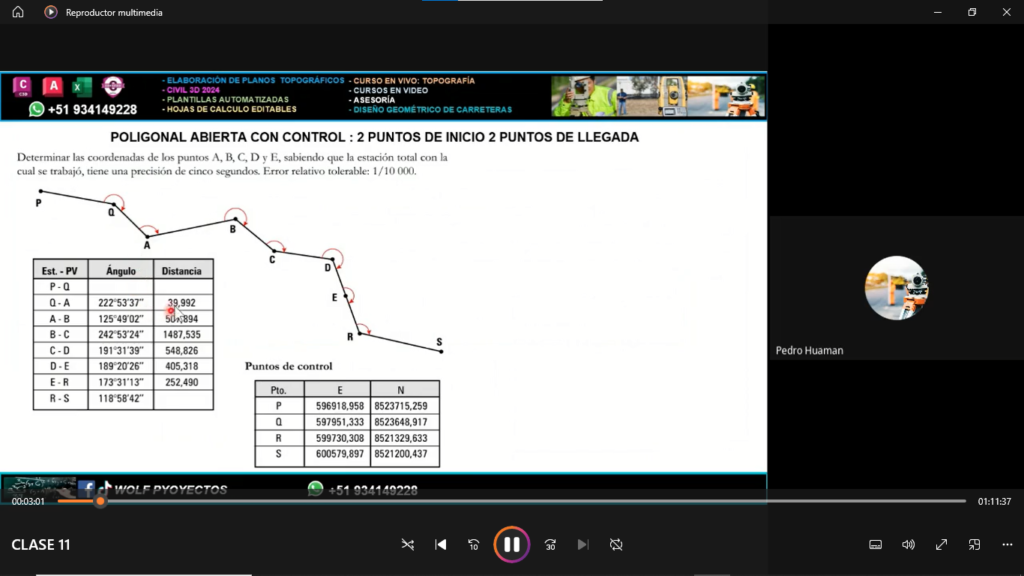Image resolution: width=1024 pixels, height=576 pixels.
Task: Toggle subtitles and captions
Action: (x=875, y=544)
